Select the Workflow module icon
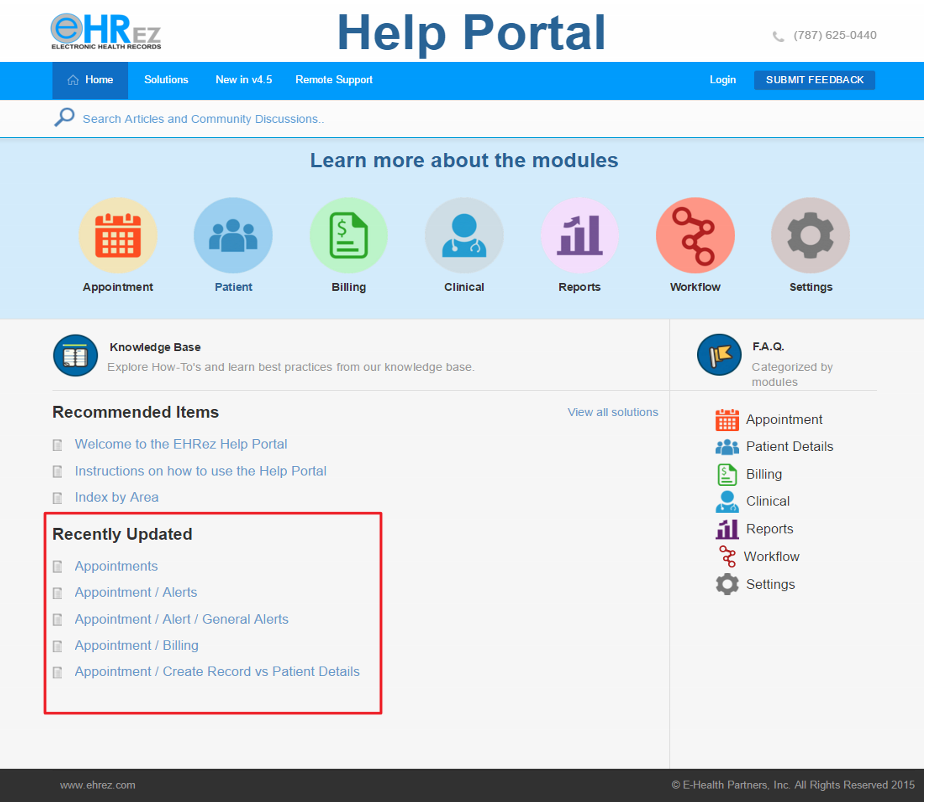 tap(694, 234)
